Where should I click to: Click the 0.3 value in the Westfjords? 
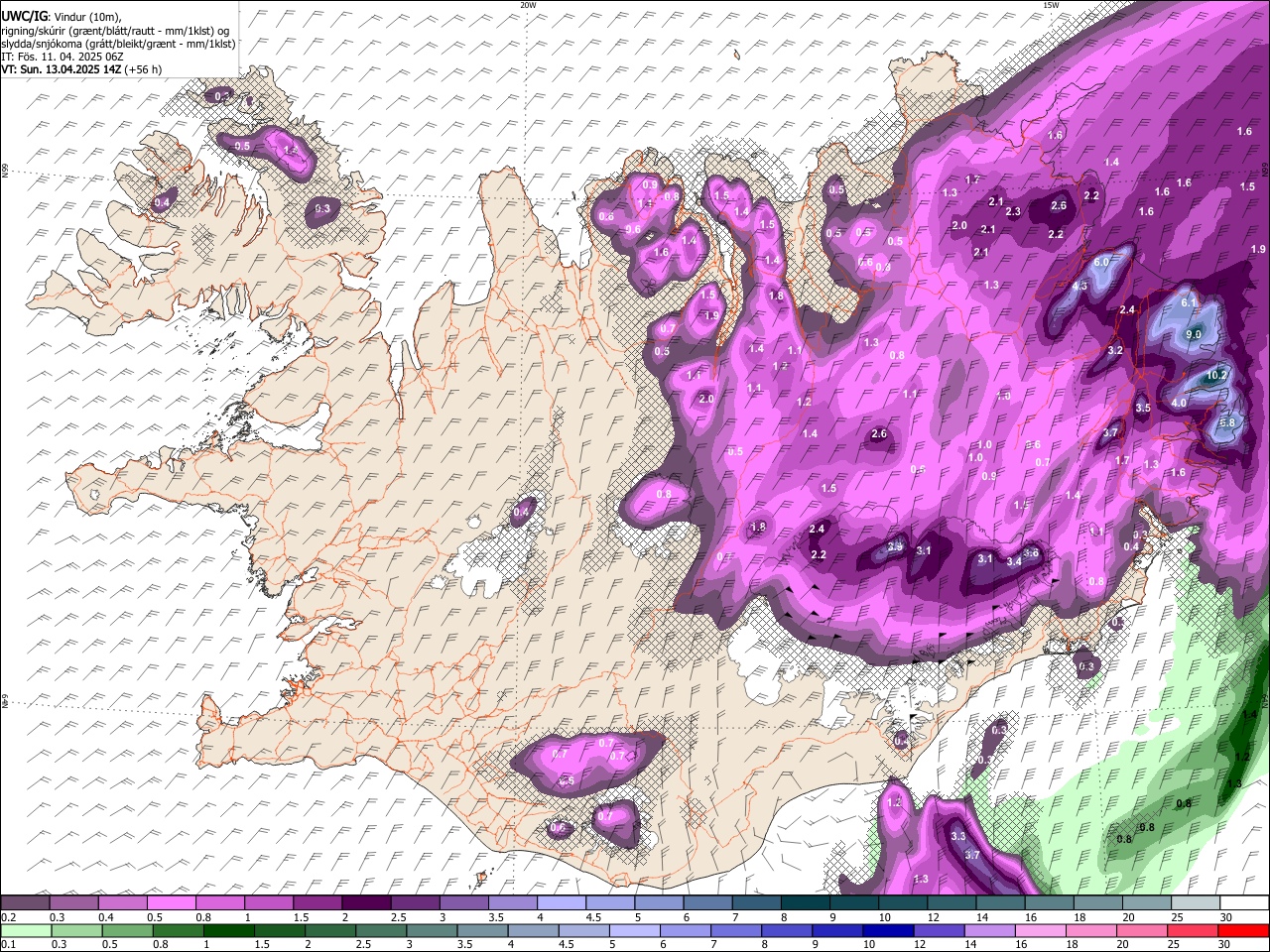[322, 209]
